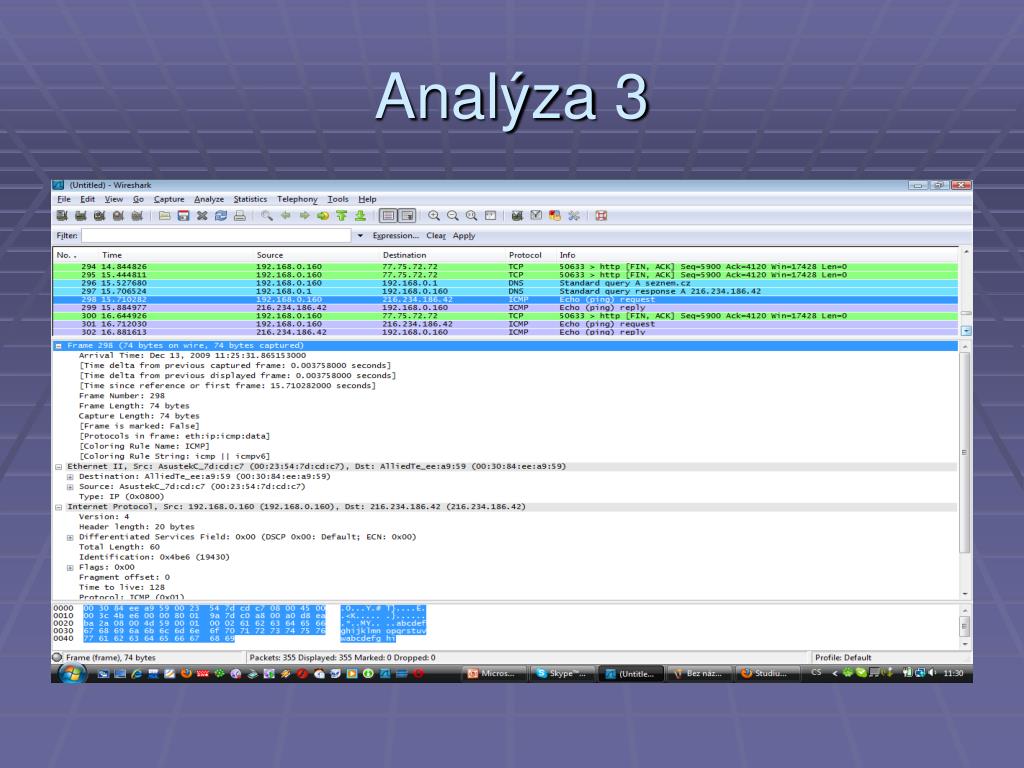This screenshot has width=1024, height=768.
Task: Open the Go menu
Action: click(x=138, y=199)
